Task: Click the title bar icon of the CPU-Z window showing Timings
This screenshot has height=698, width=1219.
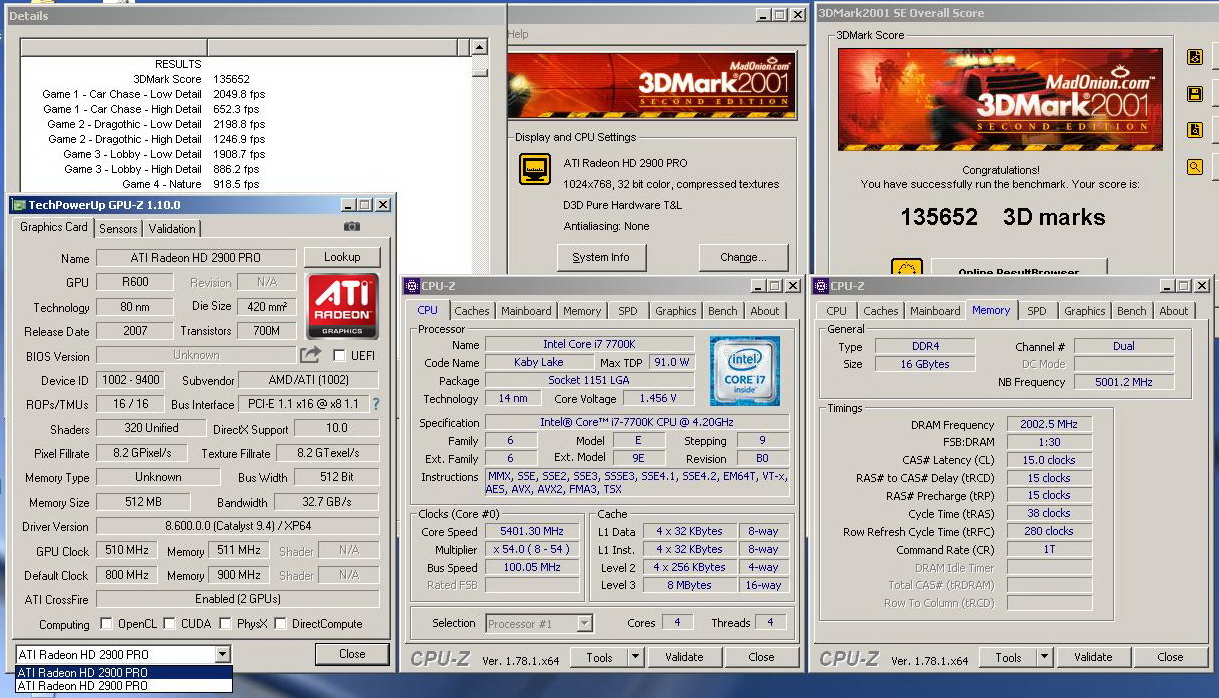Action: [x=821, y=286]
